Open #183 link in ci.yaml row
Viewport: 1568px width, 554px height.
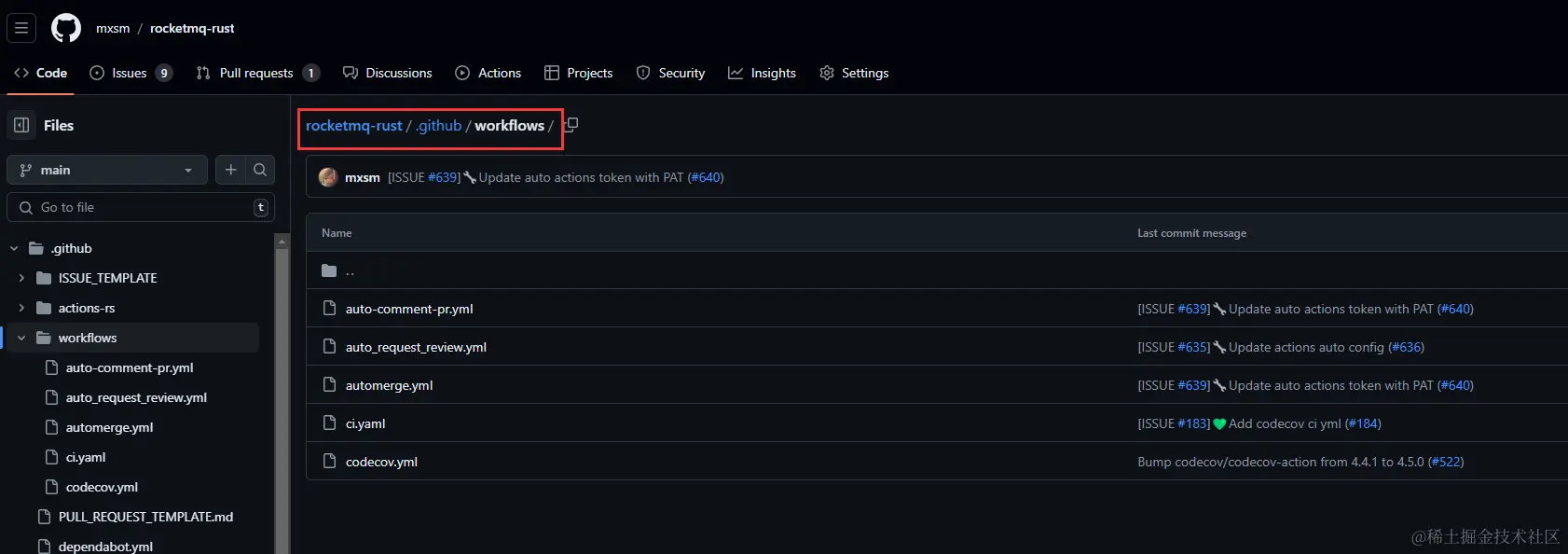[x=1193, y=423]
